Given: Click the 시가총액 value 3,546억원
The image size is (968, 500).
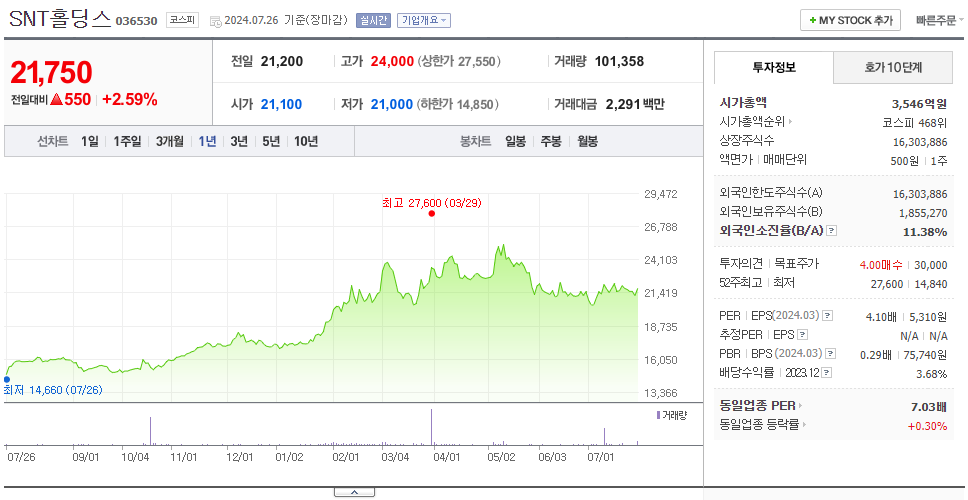Looking at the screenshot, I should tap(920, 103).
